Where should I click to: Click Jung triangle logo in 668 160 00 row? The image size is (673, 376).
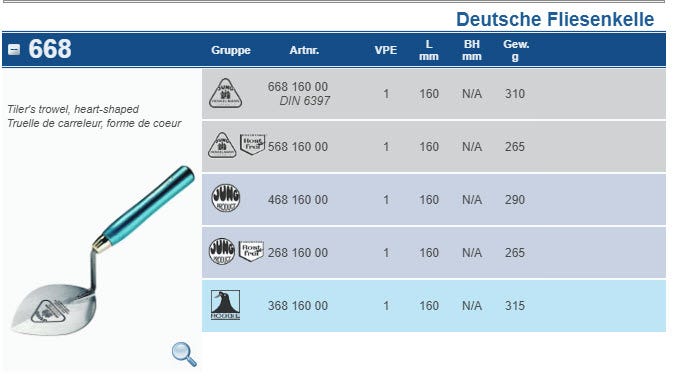(x=225, y=93)
